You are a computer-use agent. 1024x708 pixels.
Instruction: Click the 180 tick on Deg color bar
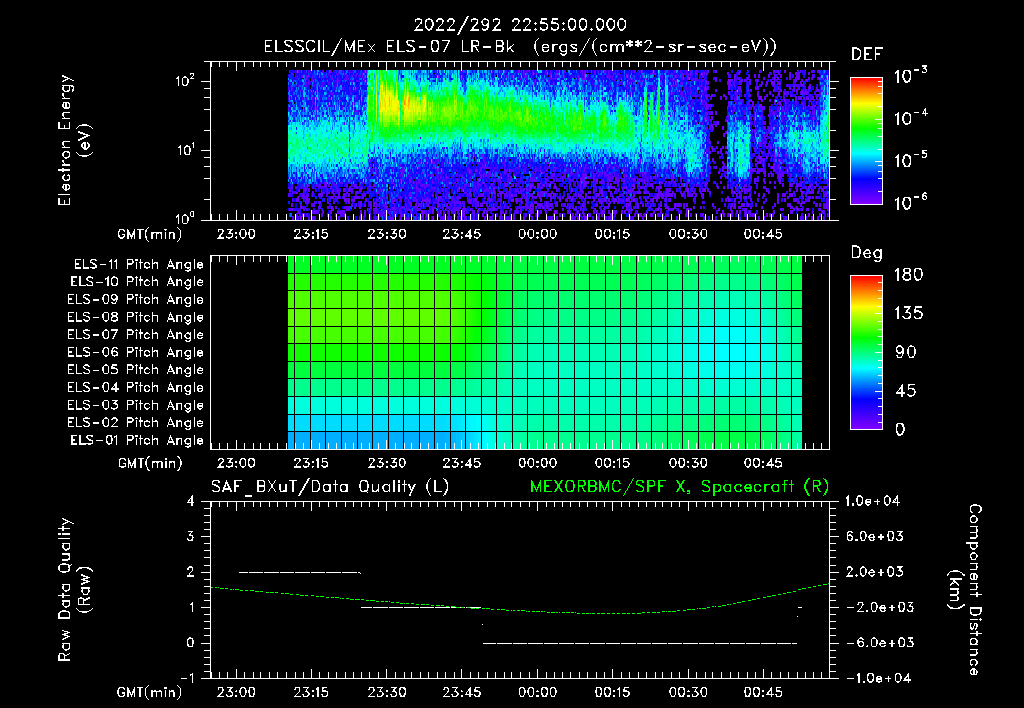[909, 275]
